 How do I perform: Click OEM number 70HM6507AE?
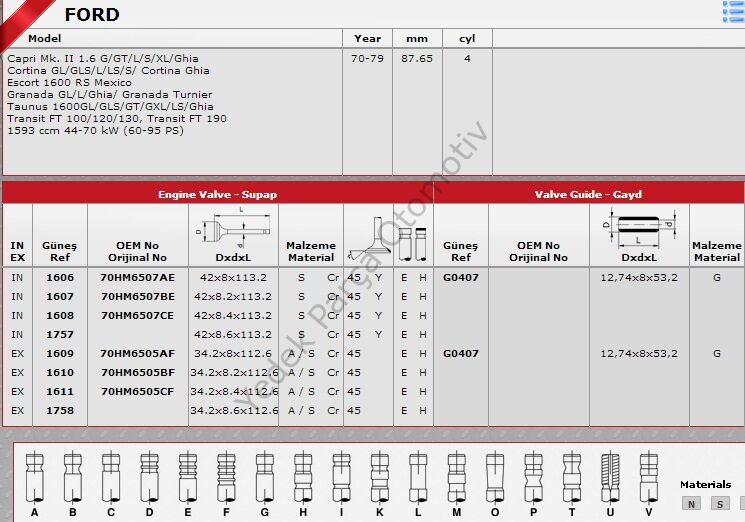click(137, 277)
